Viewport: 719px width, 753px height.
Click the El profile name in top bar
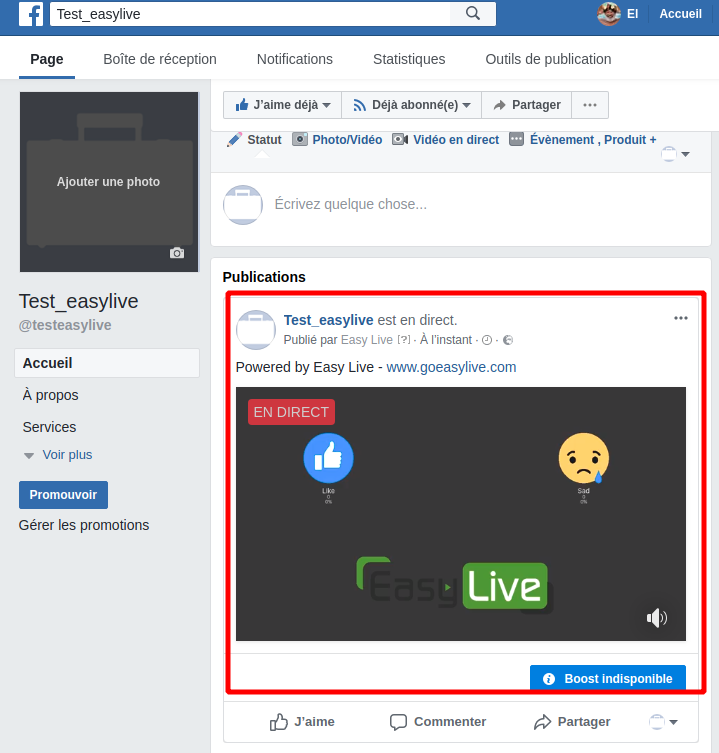pos(633,14)
